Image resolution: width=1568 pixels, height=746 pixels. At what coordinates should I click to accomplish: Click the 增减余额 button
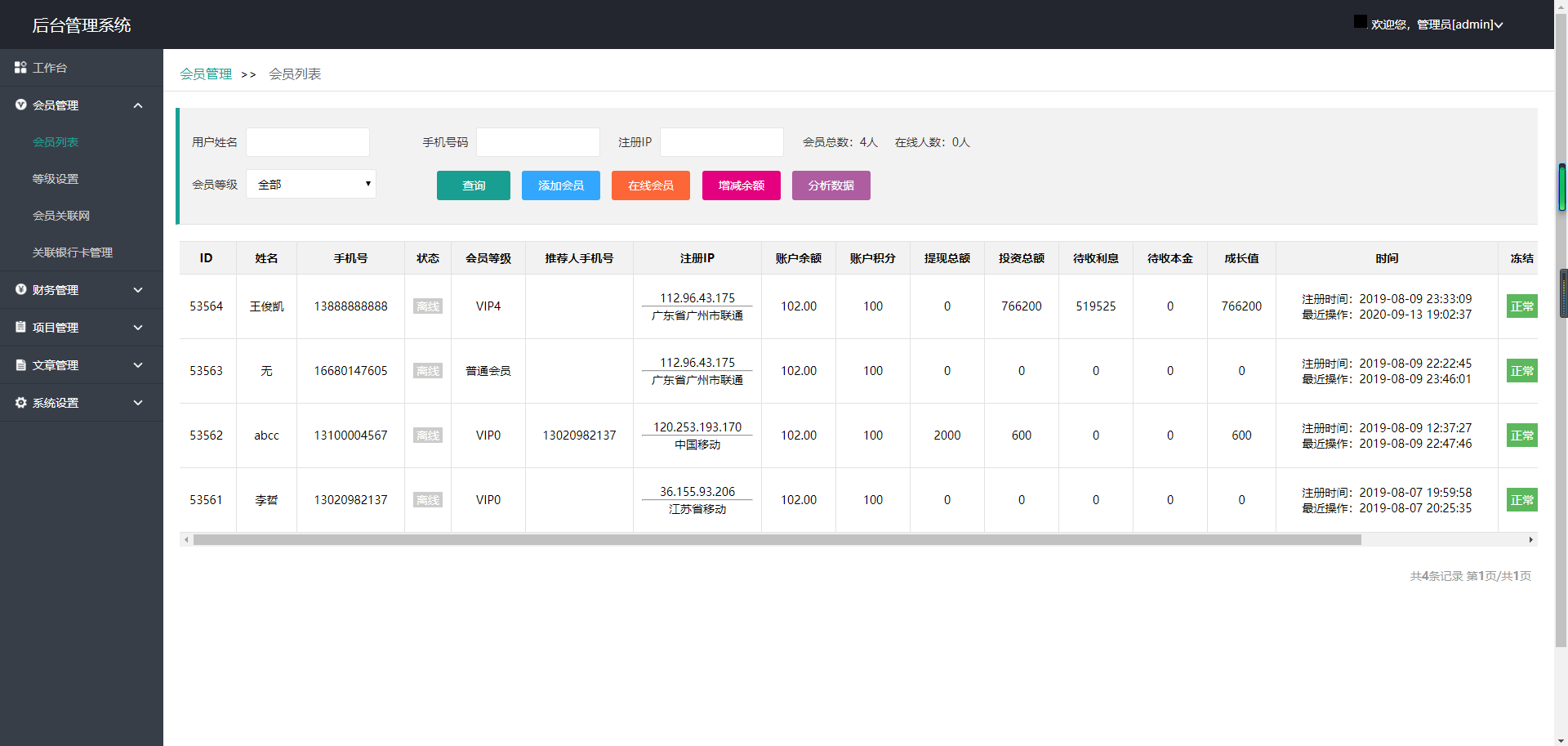pos(742,185)
